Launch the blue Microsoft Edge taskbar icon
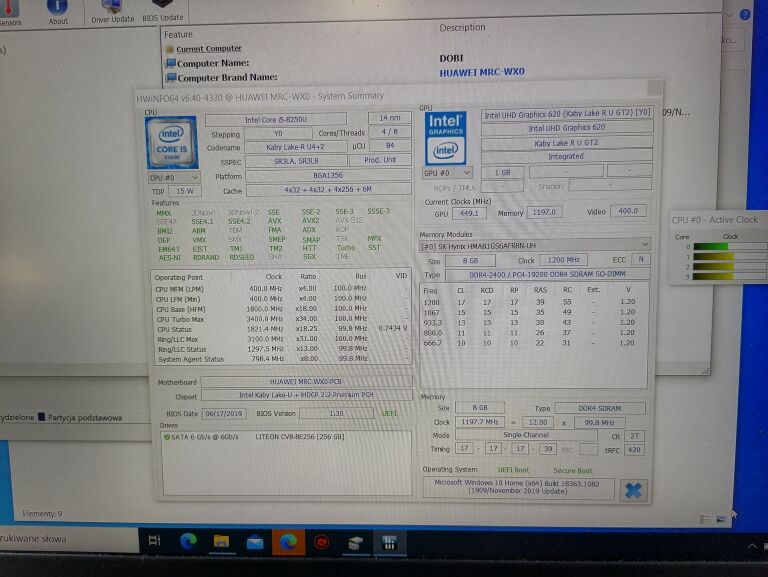 pyautogui.click(x=189, y=541)
